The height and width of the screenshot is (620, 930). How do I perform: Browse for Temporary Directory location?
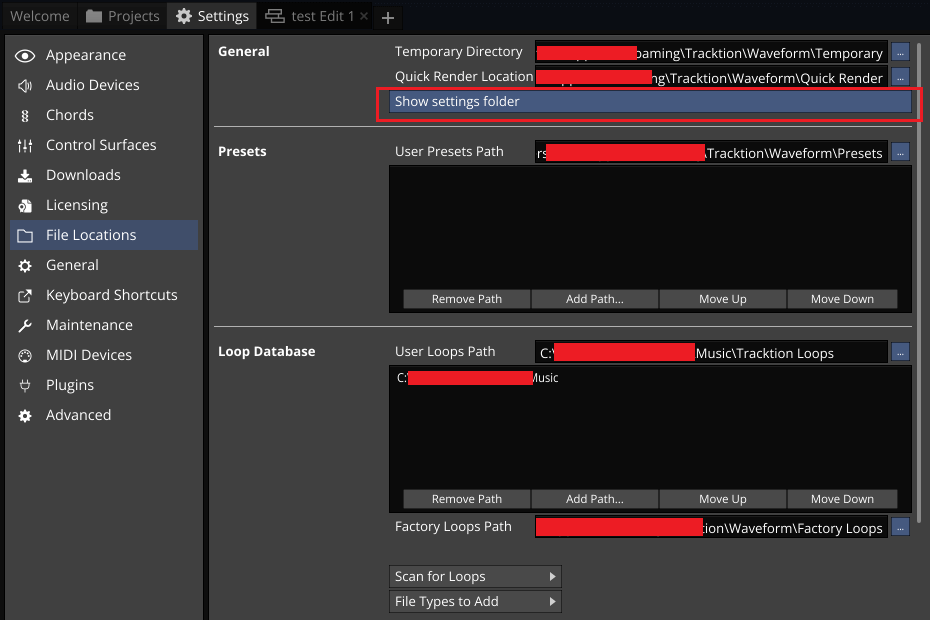click(x=900, y=52)
